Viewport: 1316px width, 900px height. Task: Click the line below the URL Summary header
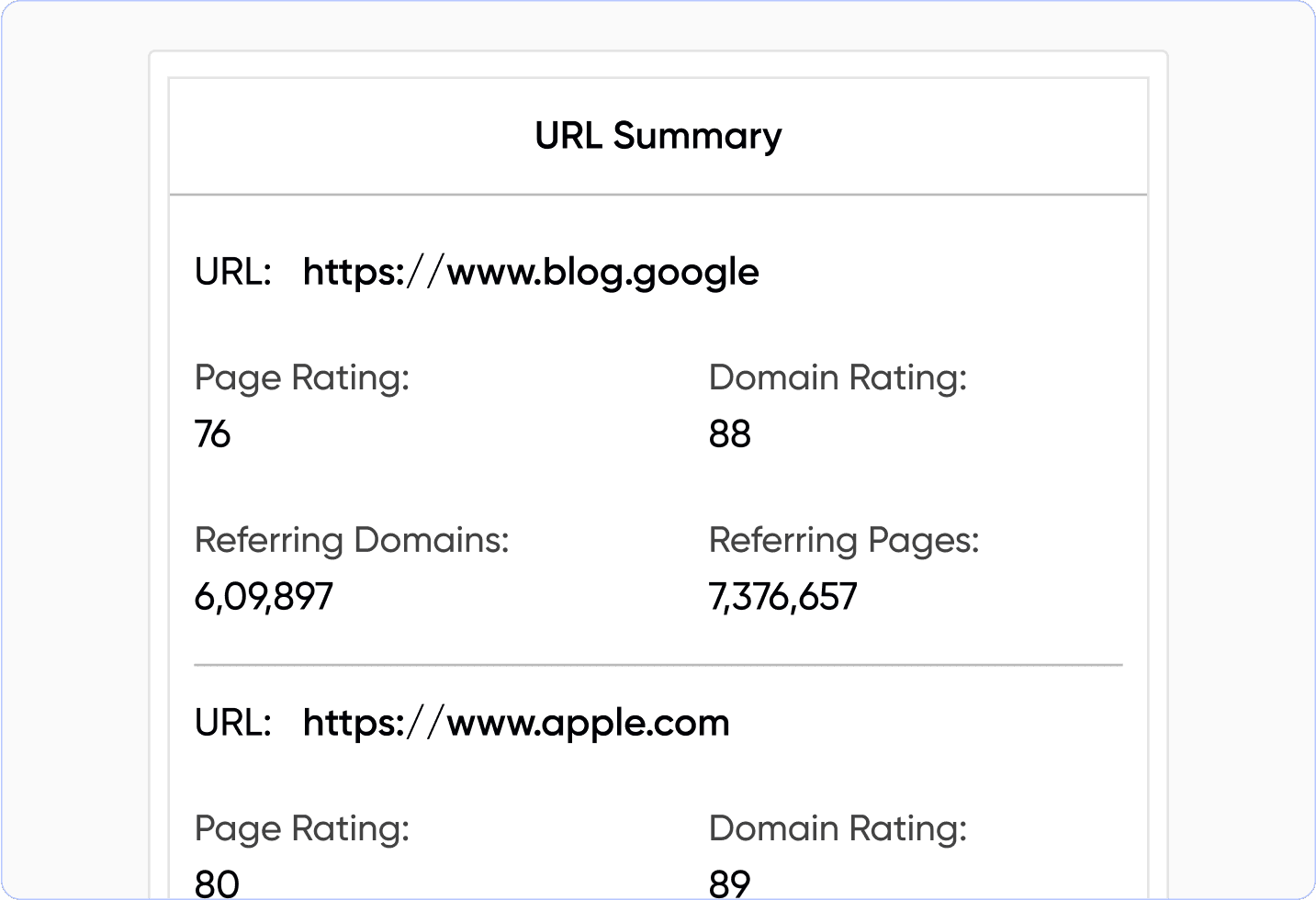(x=658, y=195)
